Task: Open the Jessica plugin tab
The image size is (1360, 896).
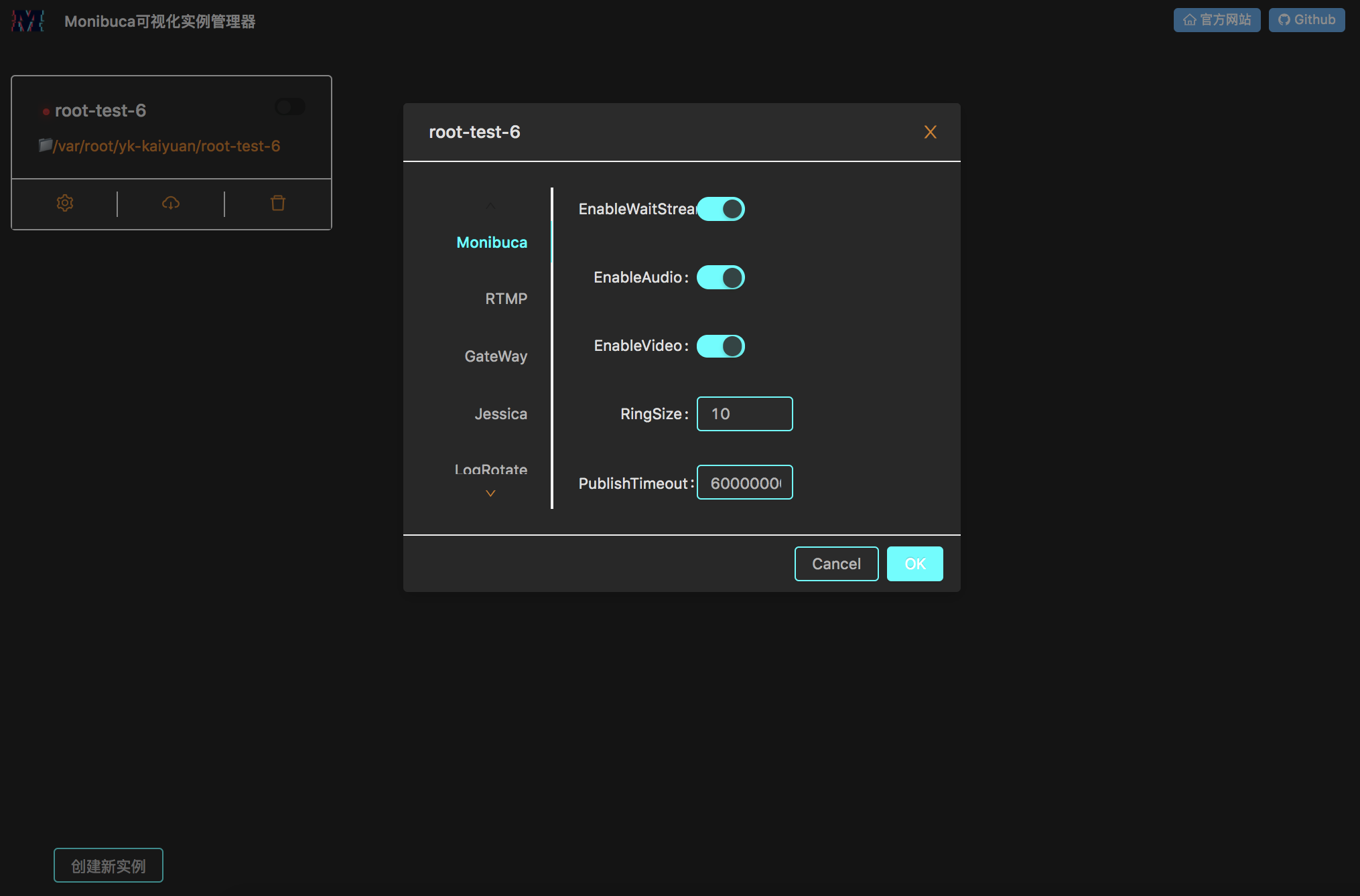Action: tap(500, 414)
